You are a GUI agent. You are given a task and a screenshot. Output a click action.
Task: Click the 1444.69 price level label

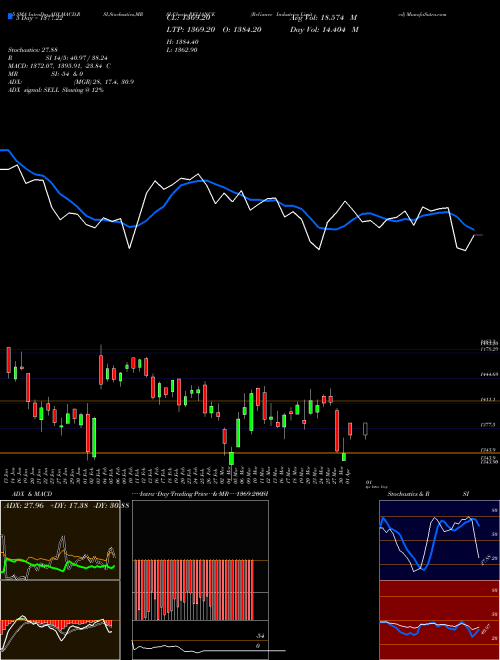(489, 374)
